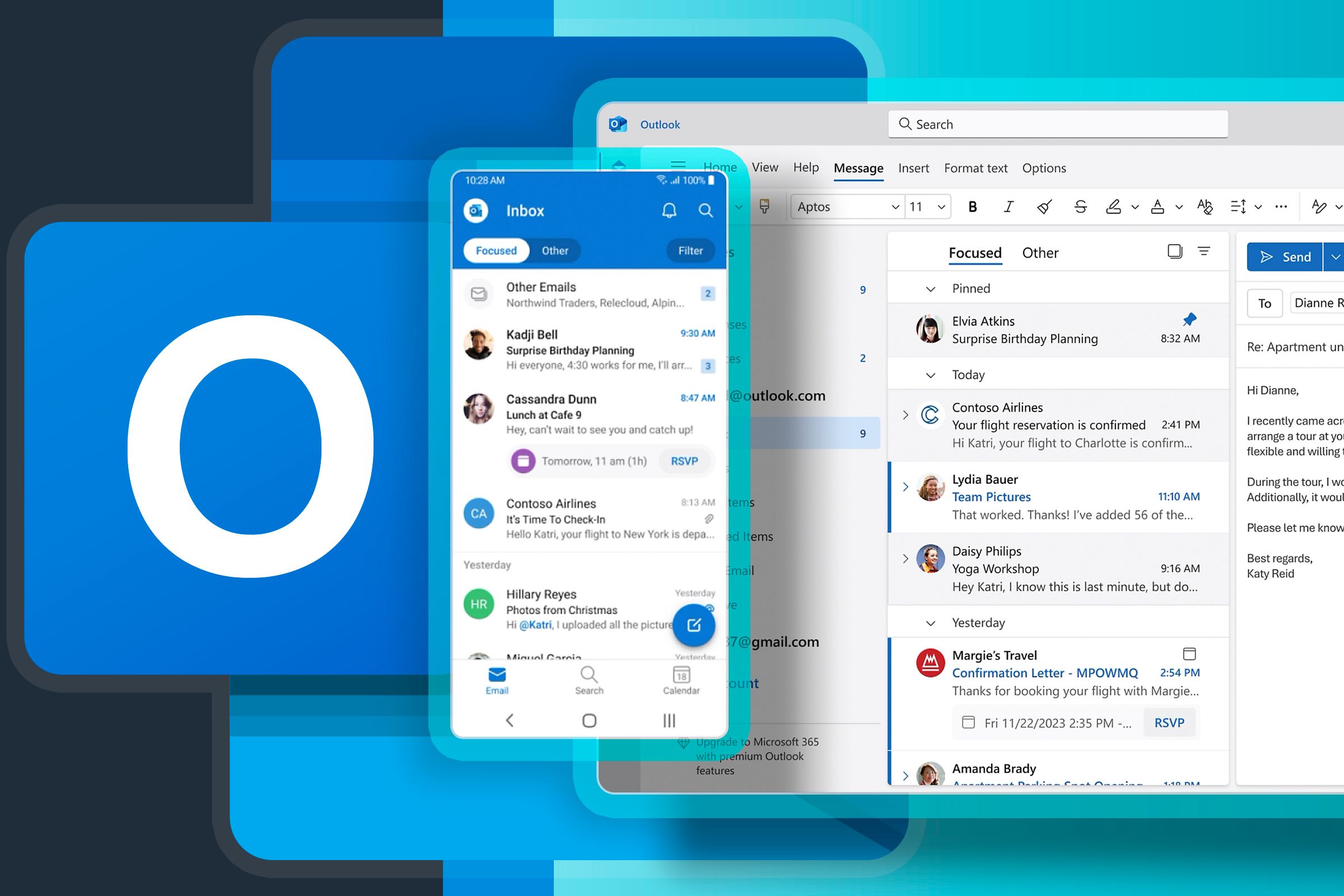1344x896 pixels.
Task: Click the Strikethrough formatting icon
Action: pos(1080,207)
